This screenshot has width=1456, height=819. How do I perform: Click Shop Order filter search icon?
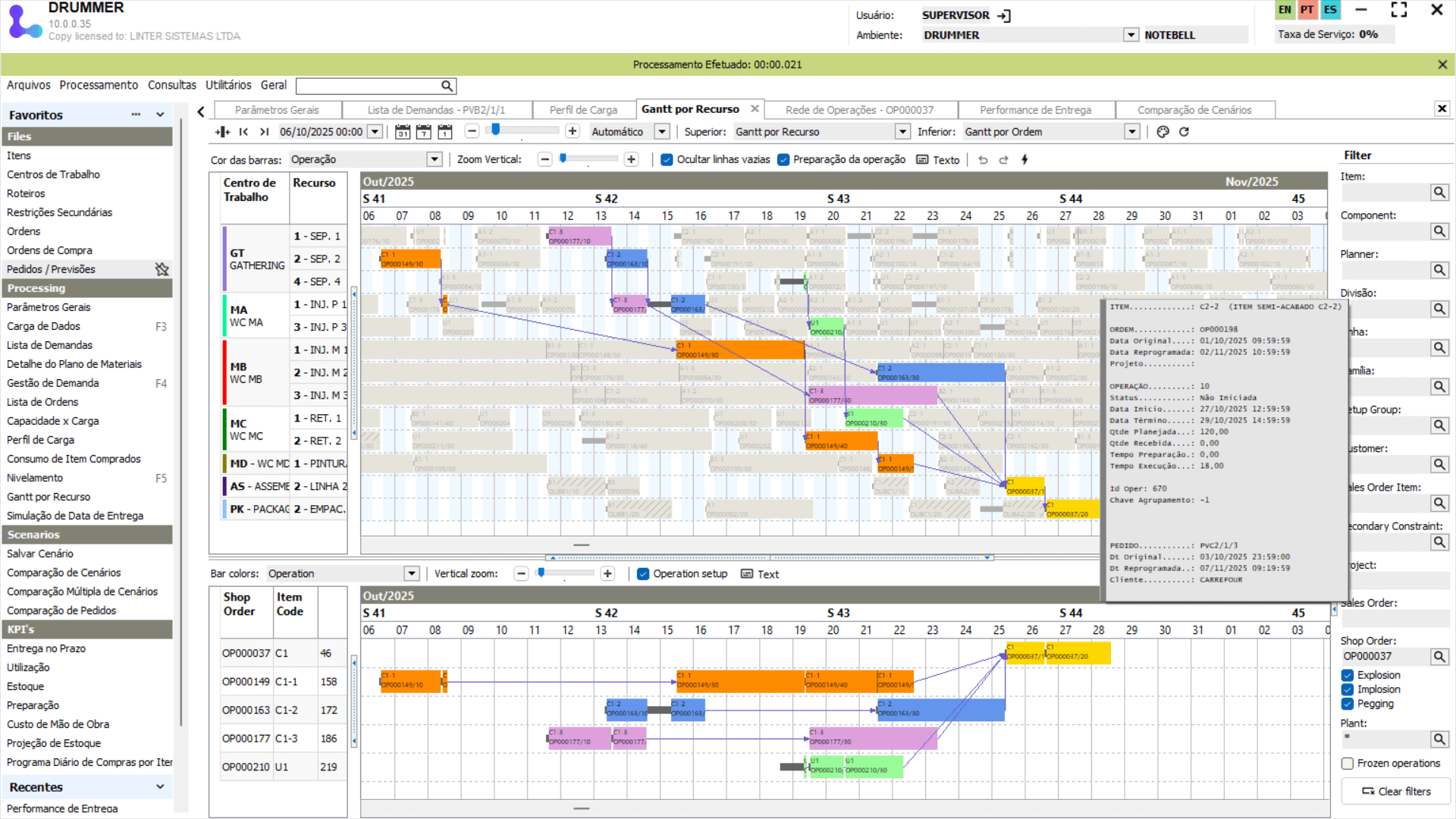(x=1439, y=657)
